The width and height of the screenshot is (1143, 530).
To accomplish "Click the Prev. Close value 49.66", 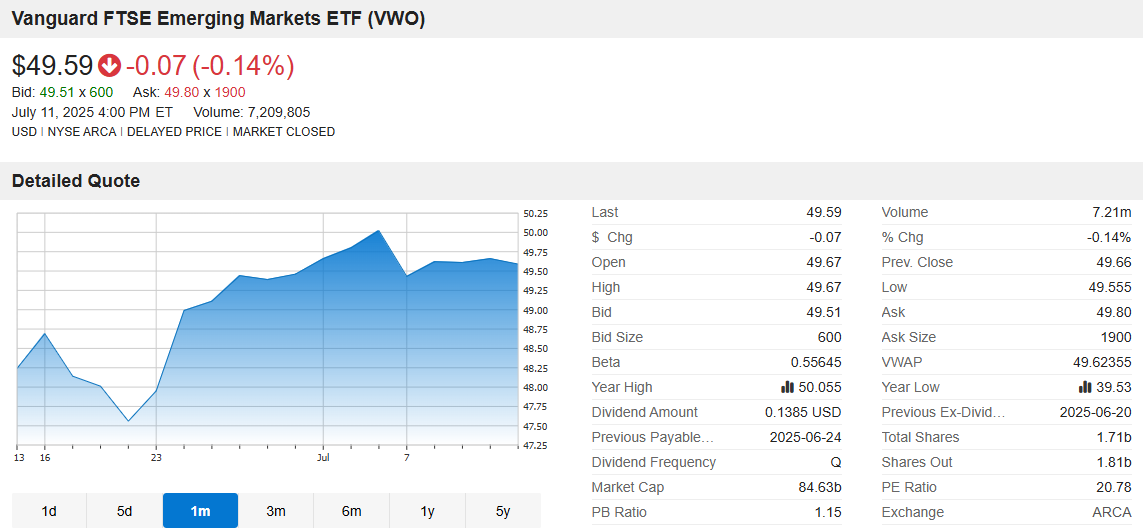I will click(x=1115, y=262).
